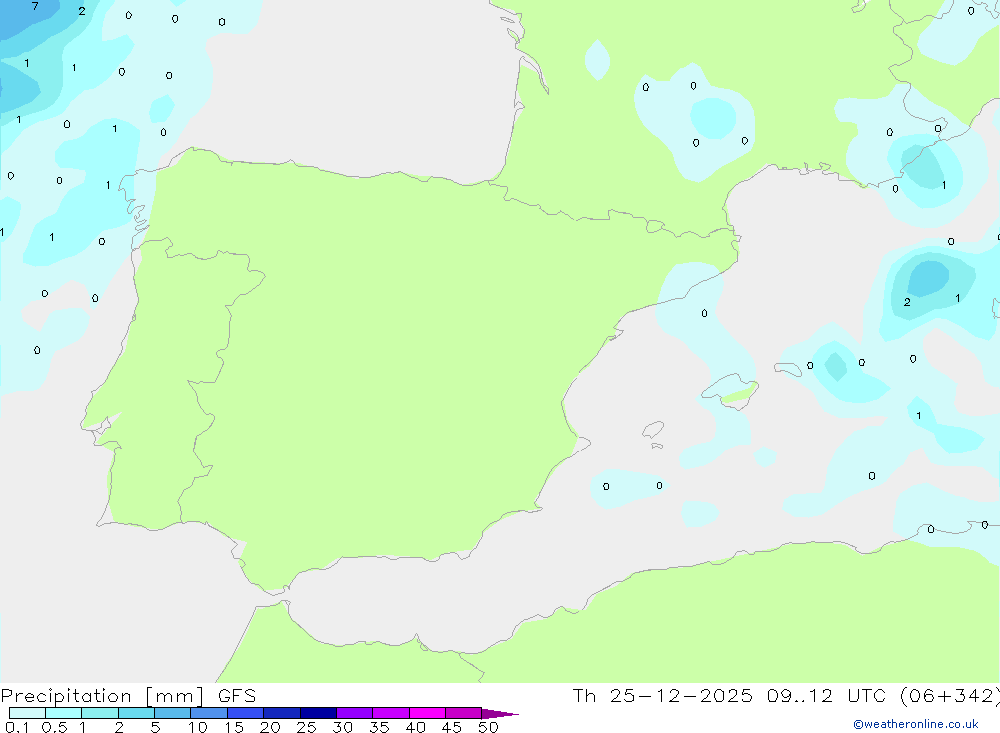
Task: Click the '15' legend scale label
Action: (234, 727)
